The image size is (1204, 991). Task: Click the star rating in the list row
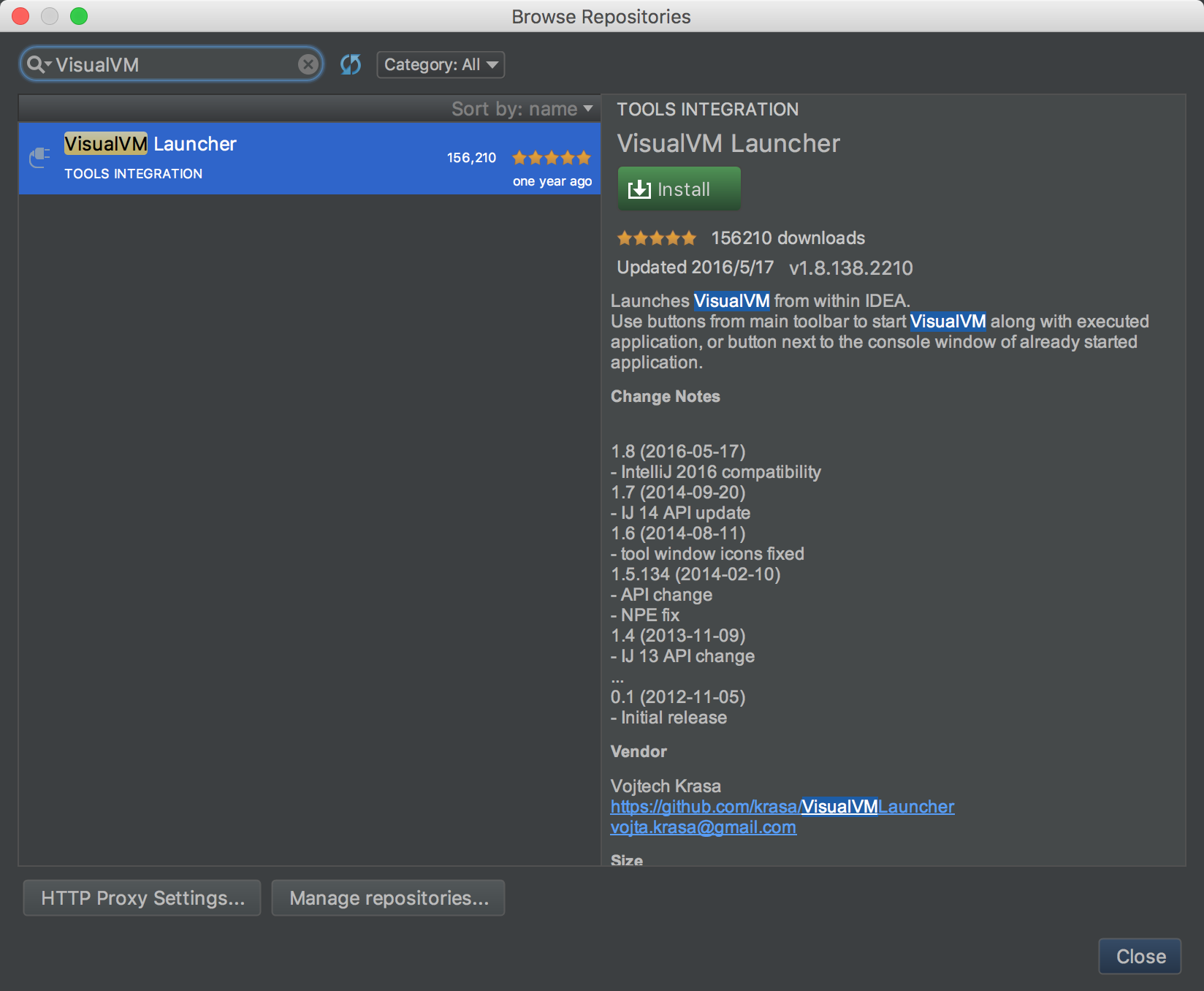click(551, 158)
